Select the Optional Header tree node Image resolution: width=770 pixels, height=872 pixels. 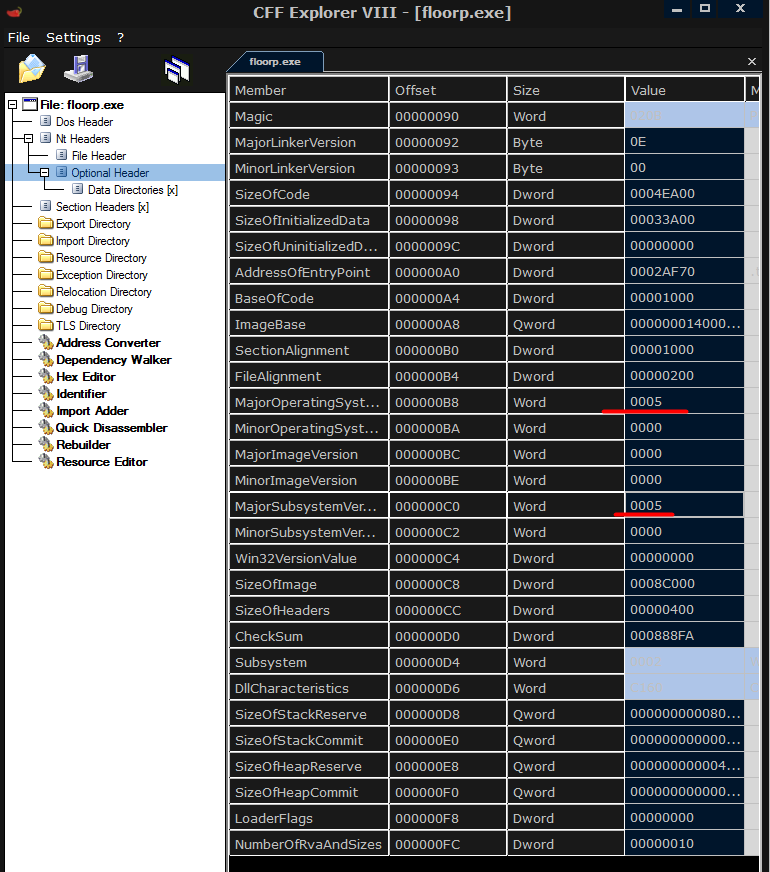(110, 173)
